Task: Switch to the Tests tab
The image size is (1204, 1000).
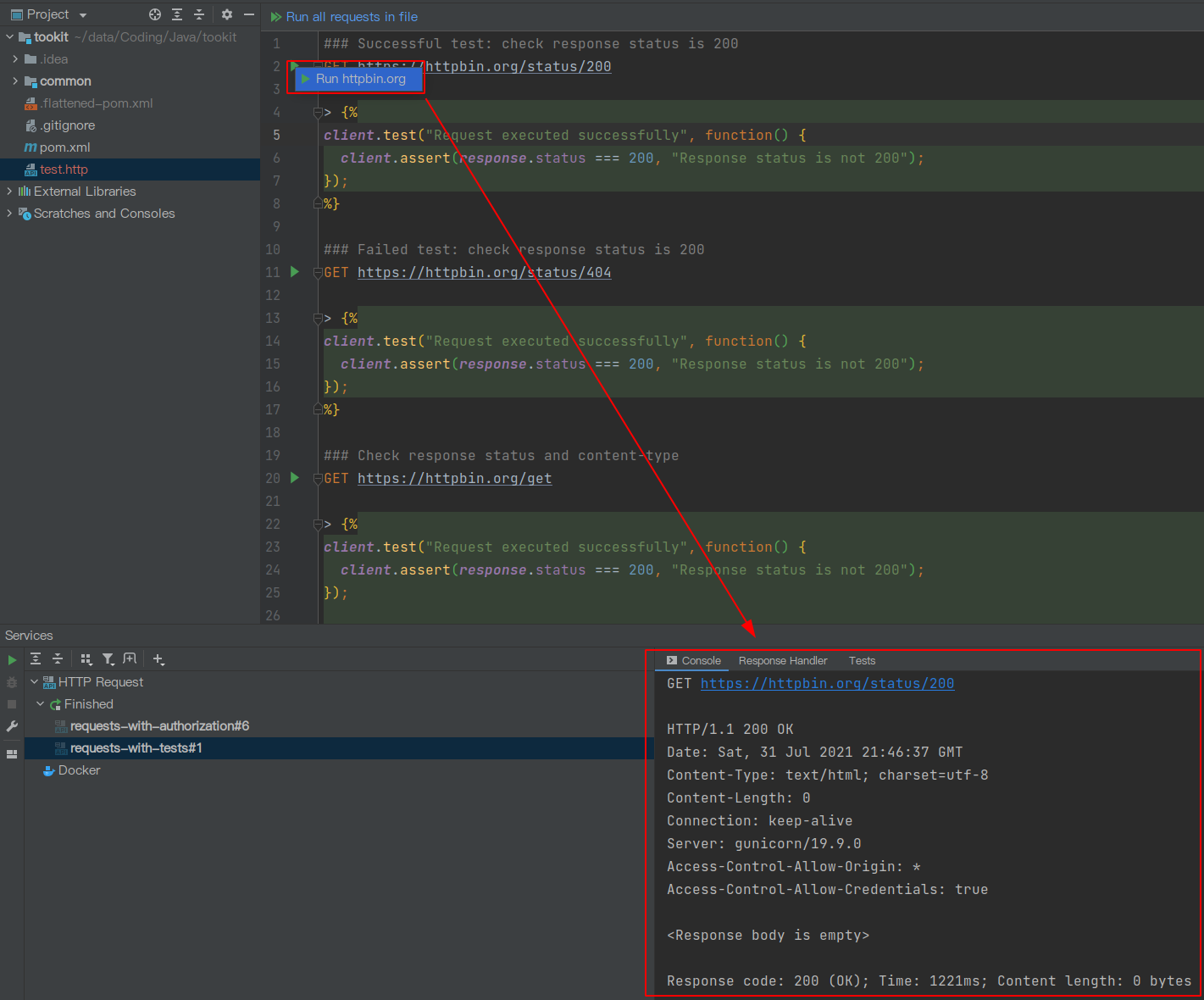Action: coord(862,660)
